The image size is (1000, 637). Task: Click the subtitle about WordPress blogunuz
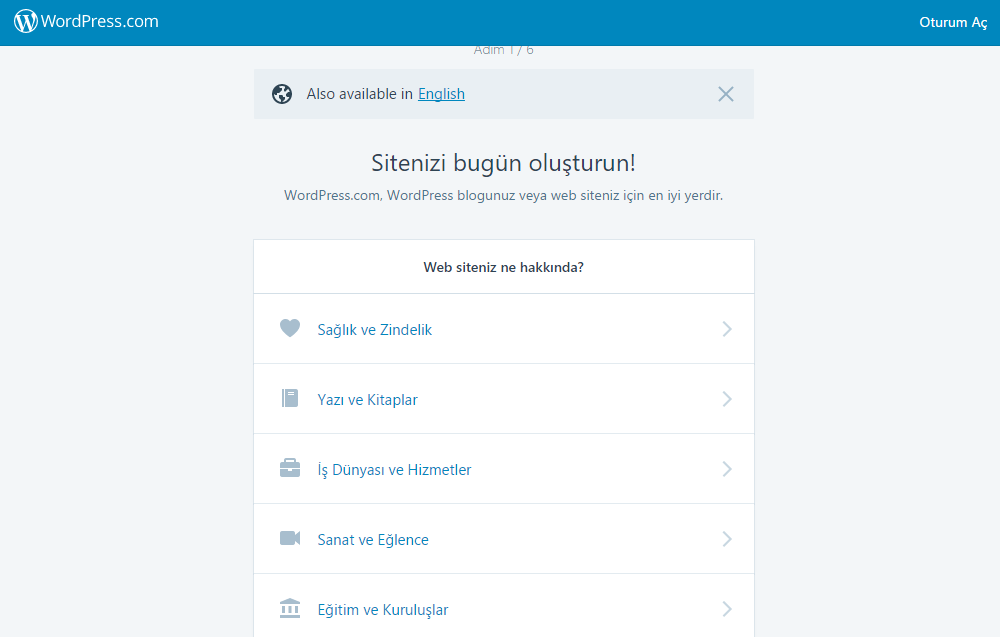click(x=504, y=195)
